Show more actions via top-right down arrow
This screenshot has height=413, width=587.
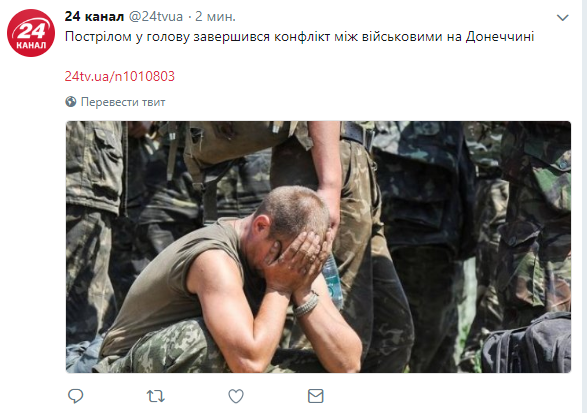563,17
